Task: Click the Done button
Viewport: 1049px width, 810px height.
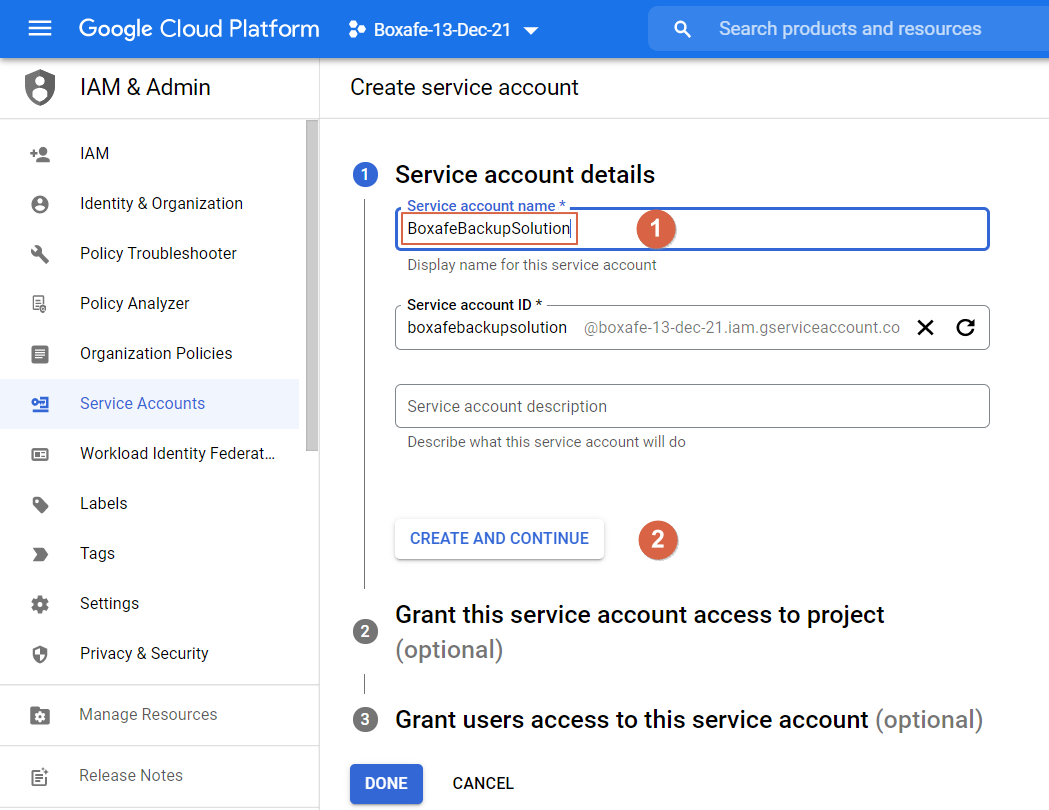Action: coord(386,784)
